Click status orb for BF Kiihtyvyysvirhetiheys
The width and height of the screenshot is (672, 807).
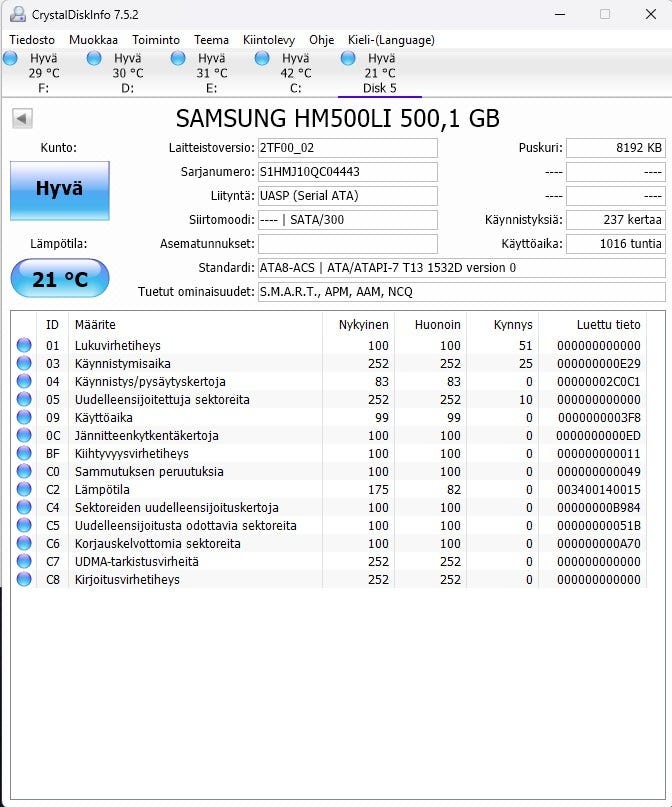click(24, 453)
